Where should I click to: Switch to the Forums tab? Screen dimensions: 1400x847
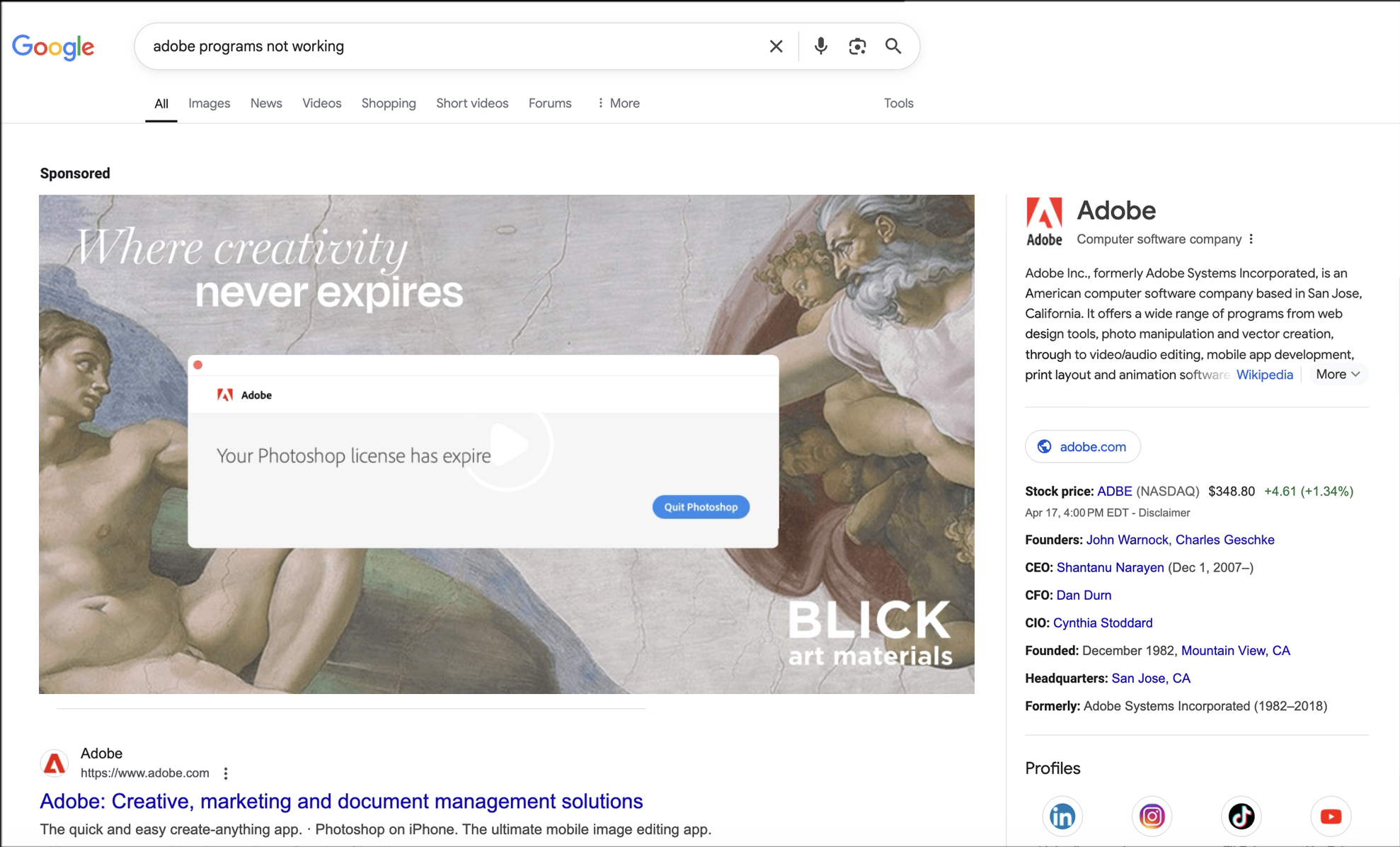coord(550,103)
